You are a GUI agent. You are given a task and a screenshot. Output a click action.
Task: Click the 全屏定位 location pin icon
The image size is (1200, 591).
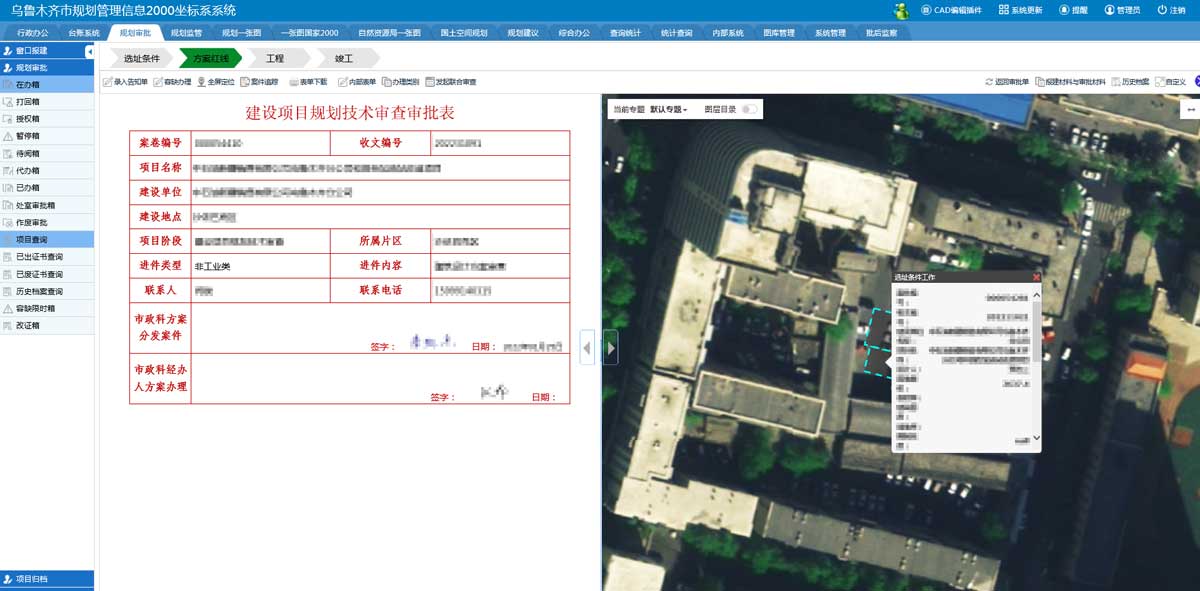201,82
